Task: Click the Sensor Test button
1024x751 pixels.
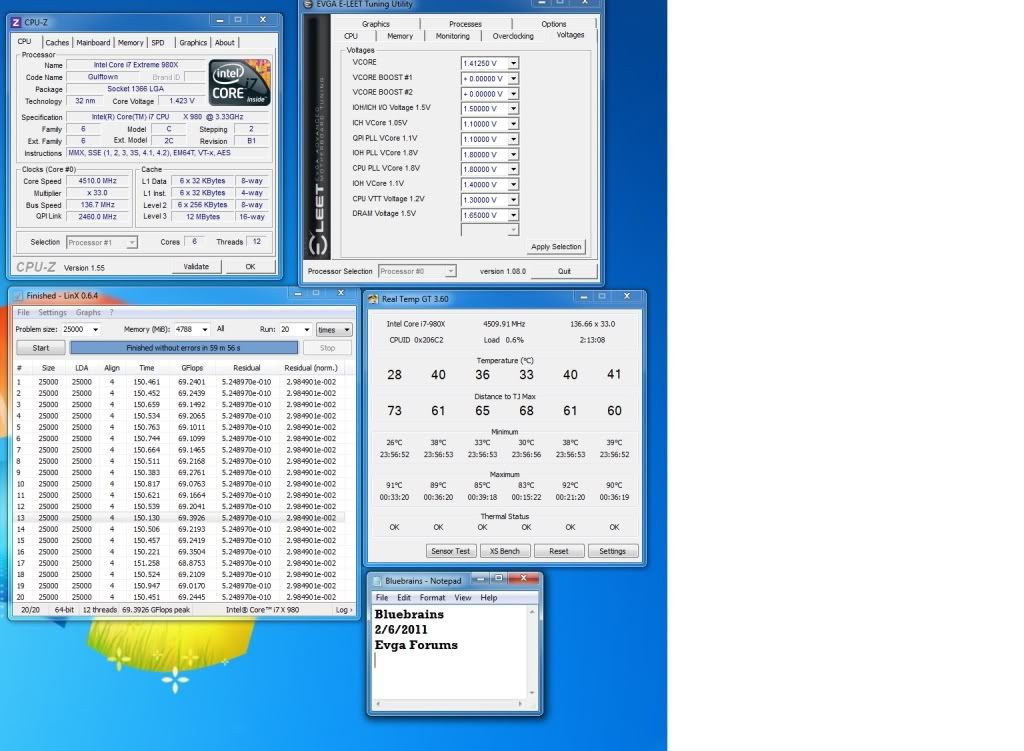Action: 449,551
